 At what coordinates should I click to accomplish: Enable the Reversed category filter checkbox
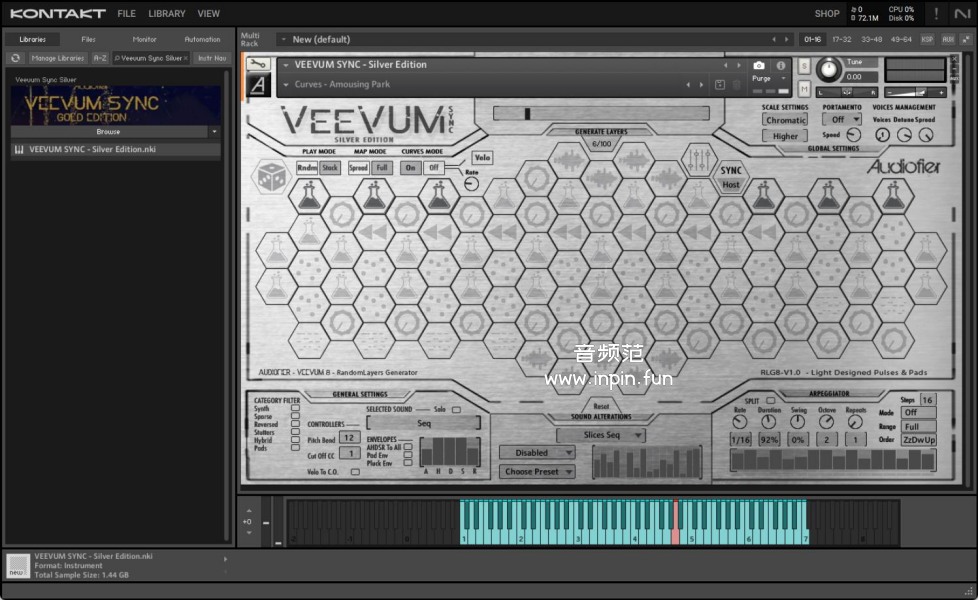295,424
